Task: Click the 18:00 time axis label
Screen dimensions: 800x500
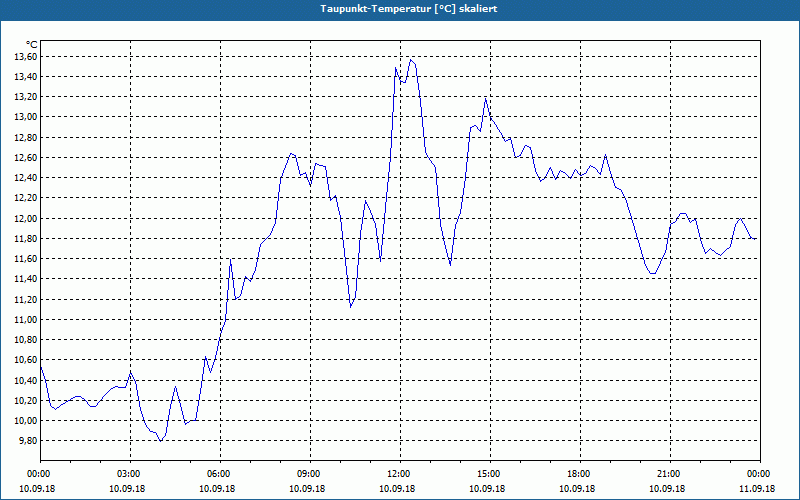Action: (x=580, y=474)
